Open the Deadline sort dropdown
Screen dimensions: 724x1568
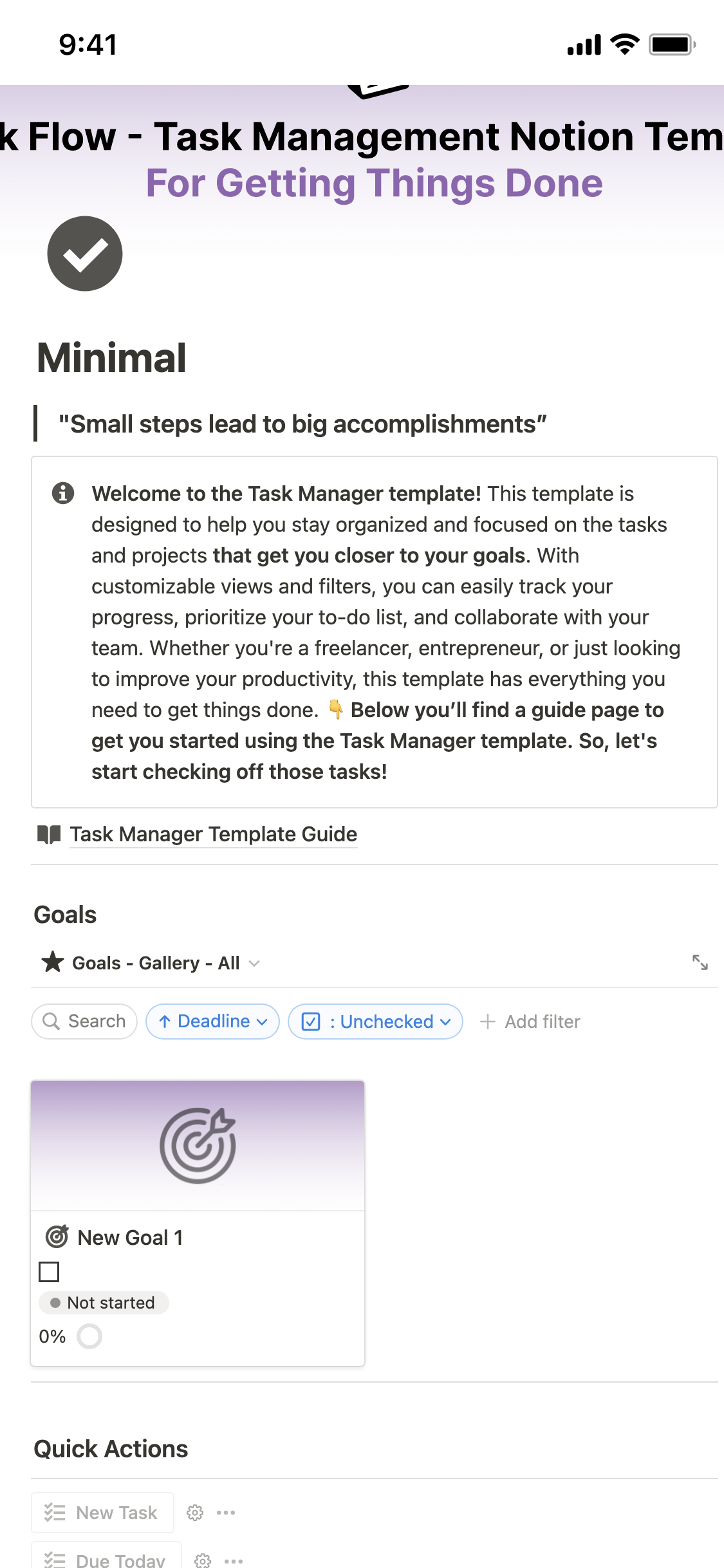pyautogui.click(x=212, y=1022)
